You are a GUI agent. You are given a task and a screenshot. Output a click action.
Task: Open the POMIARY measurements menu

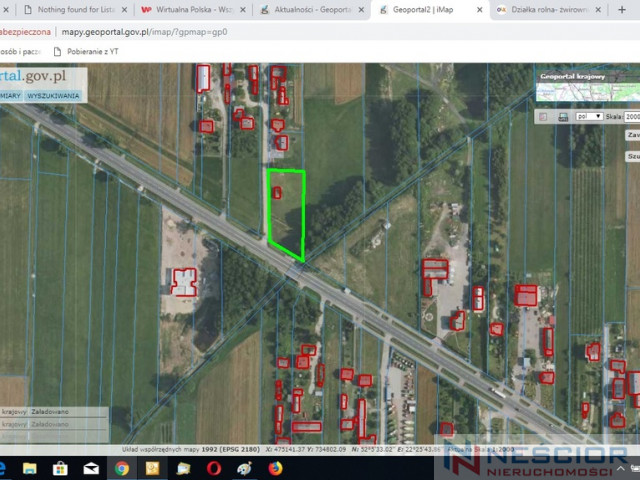point(10,96)
